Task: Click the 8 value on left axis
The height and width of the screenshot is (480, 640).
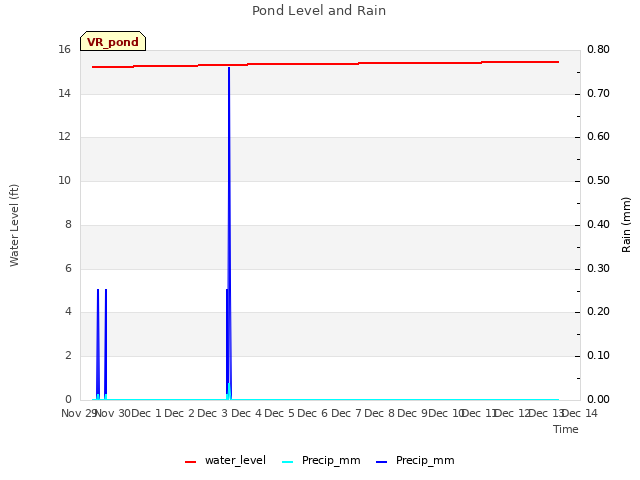Action: 68,224
